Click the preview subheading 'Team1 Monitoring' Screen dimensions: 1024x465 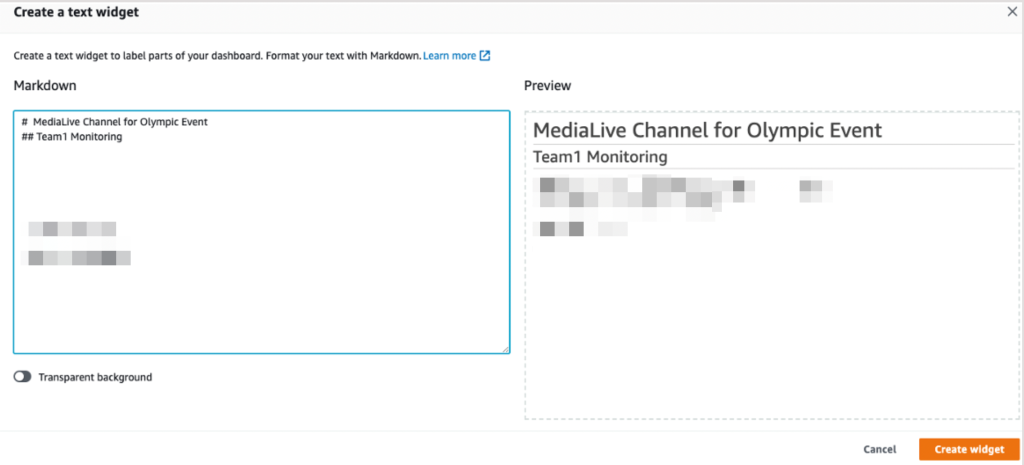(600, 157)
